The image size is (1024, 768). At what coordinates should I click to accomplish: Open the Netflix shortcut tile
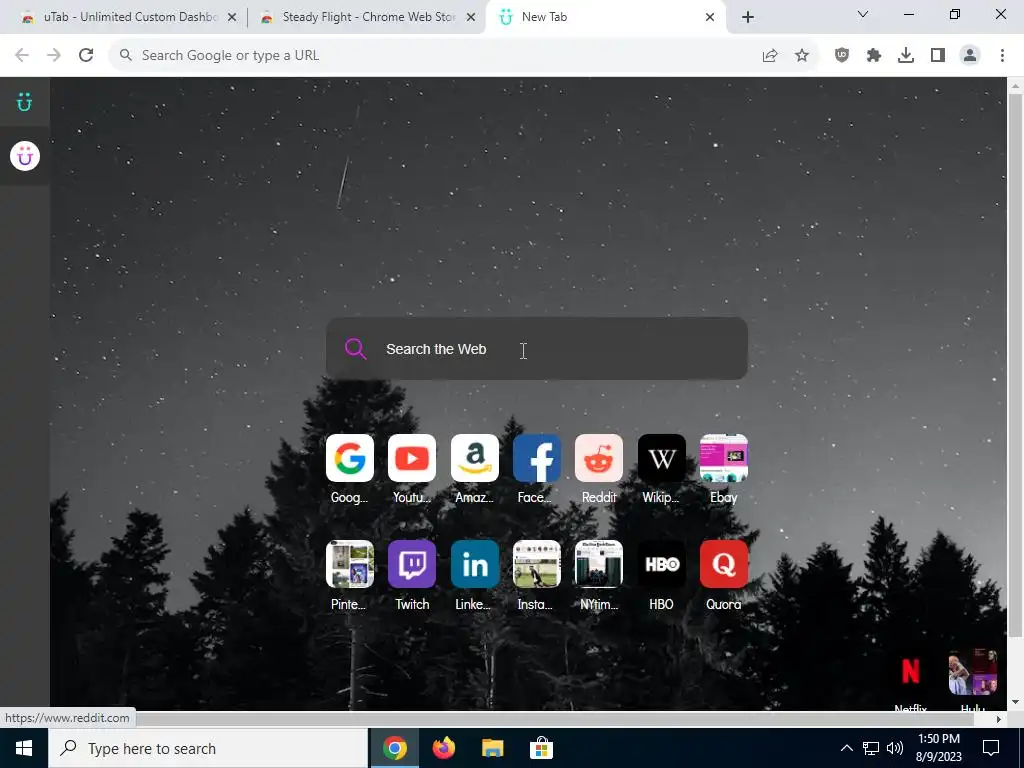pyautogui.click(x=910, y=671)
